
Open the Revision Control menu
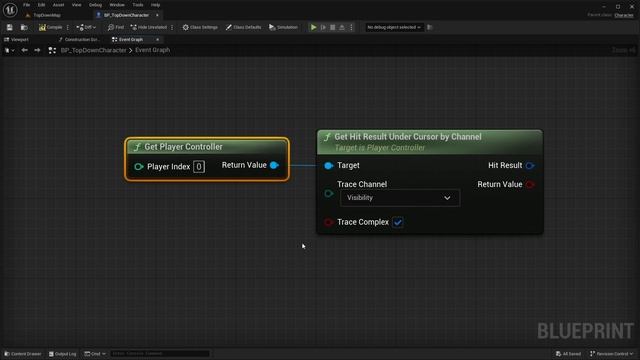pyautogui.click(x=611, y=354)
